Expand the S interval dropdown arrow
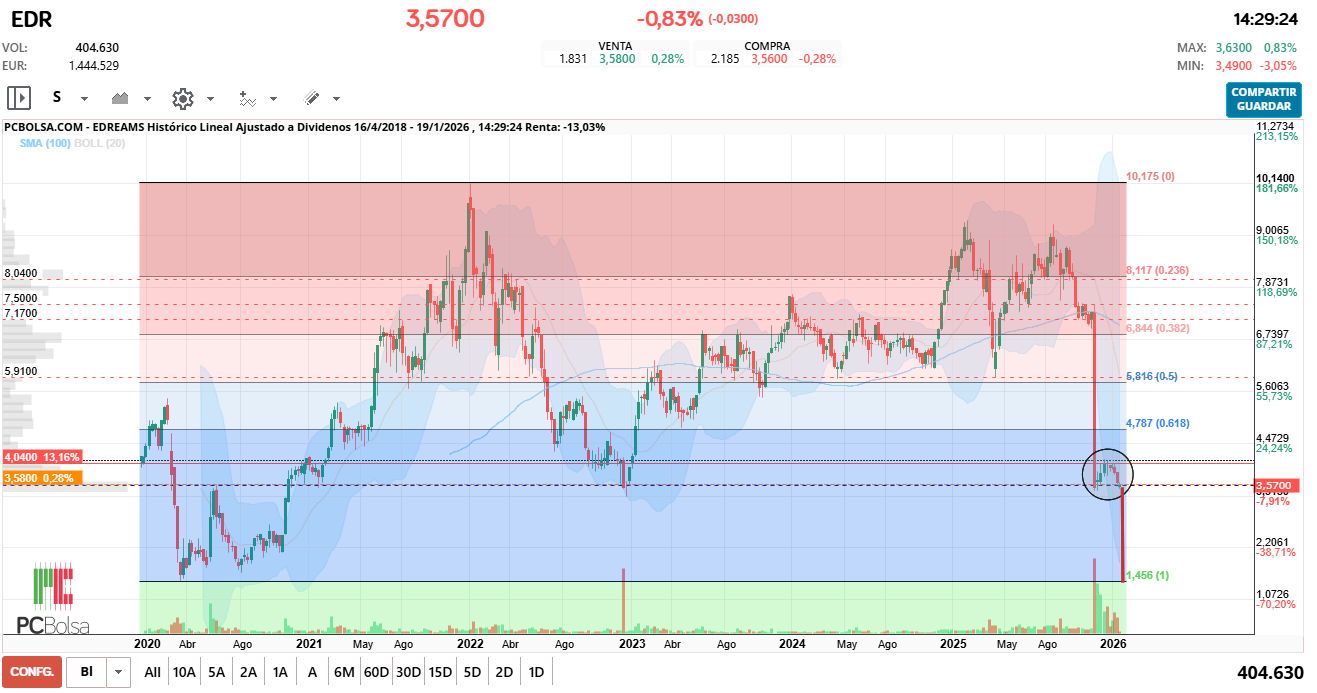 [x=84, y=99]
